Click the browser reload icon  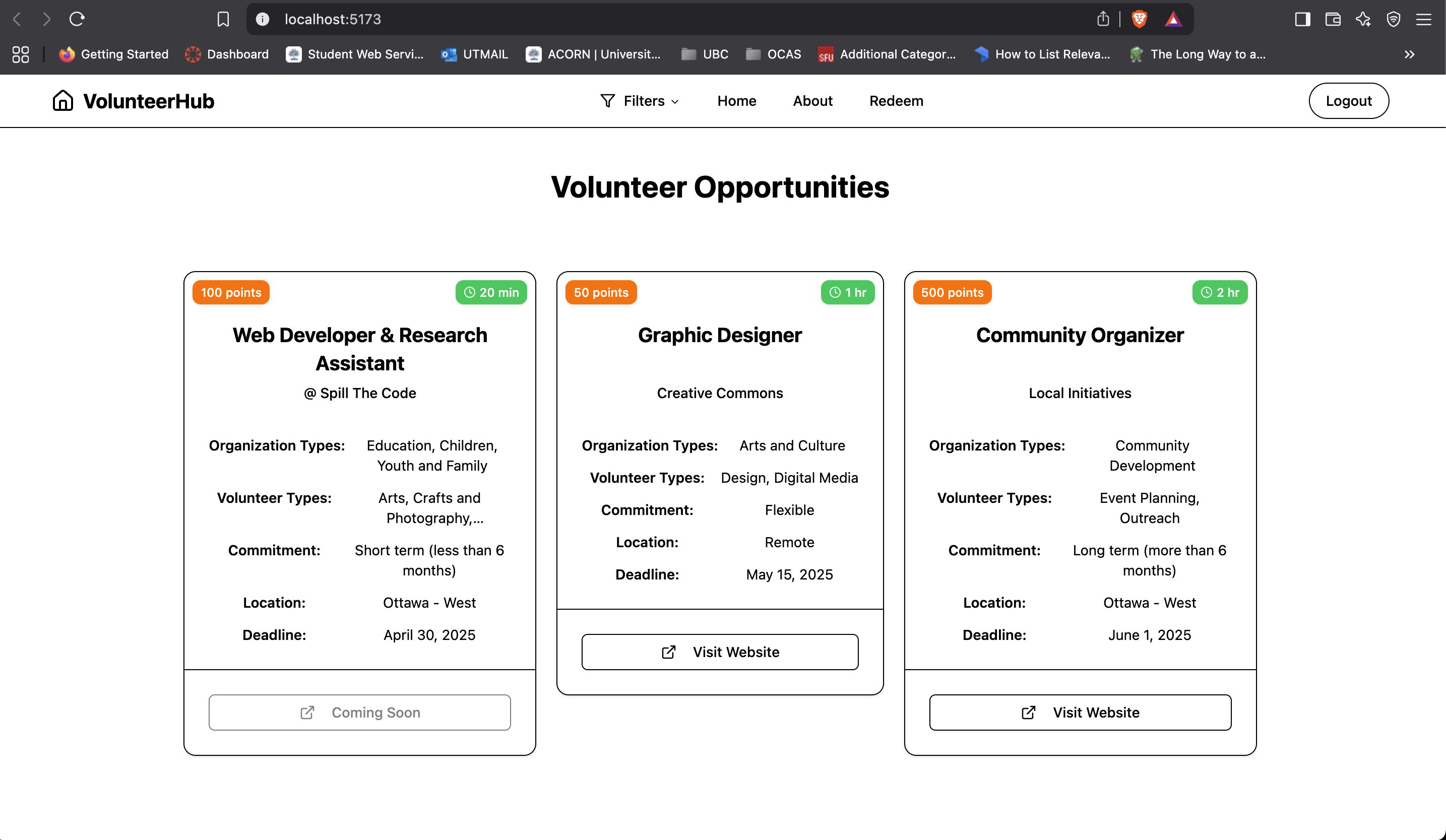click(77, 19)
